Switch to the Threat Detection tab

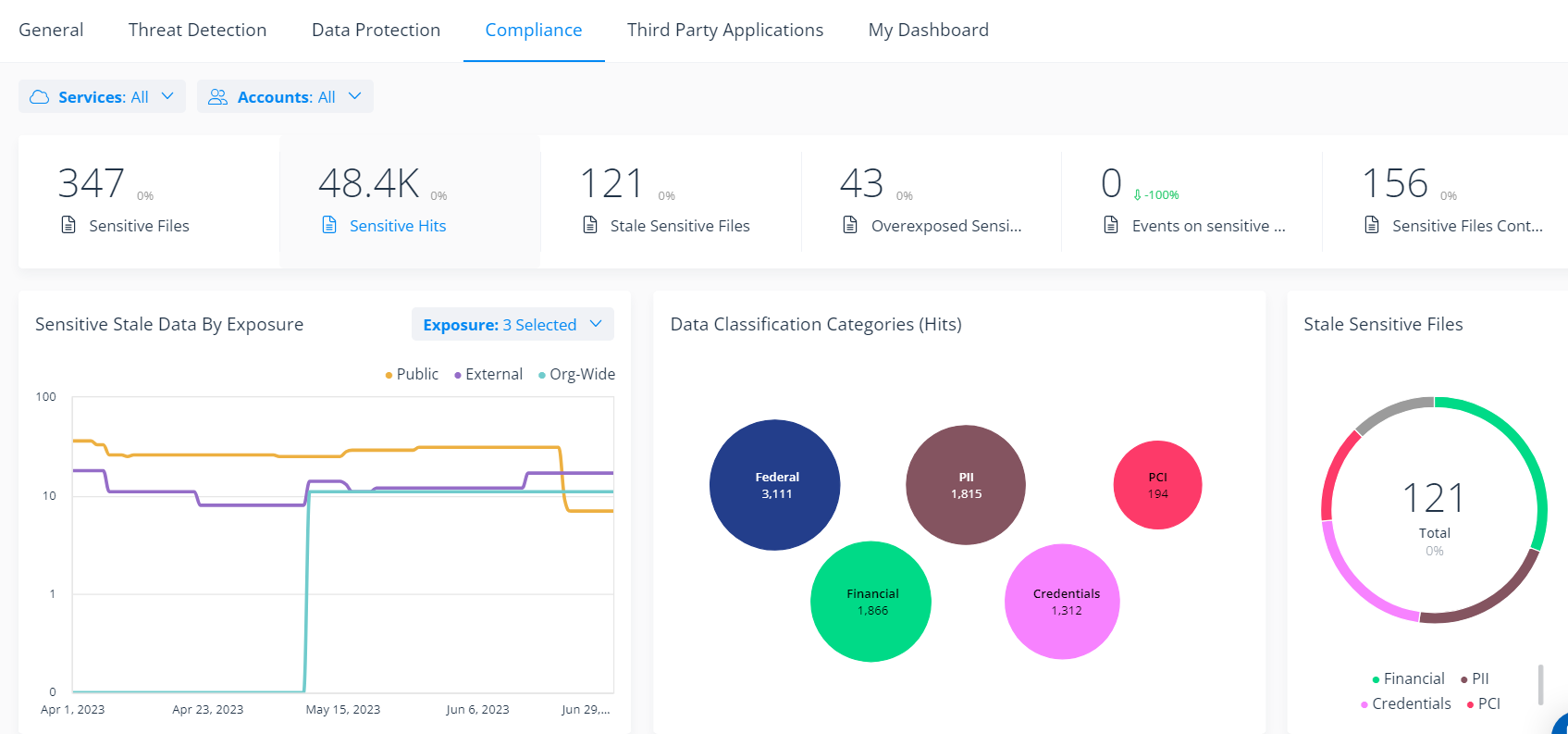(197, 30)
